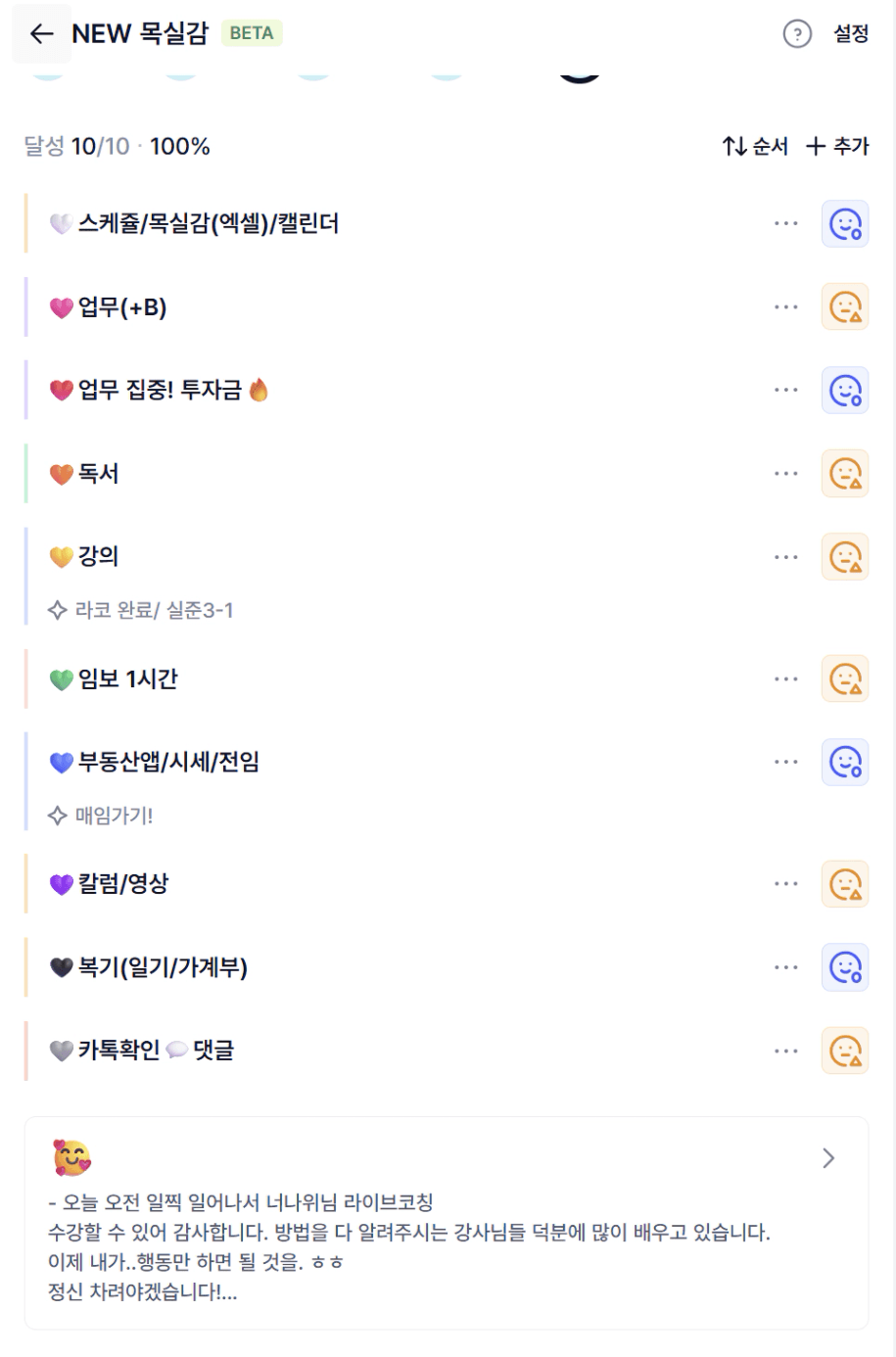Click the status face icon for 복기(일기/가계부)
Screen dimensions: 896x1357
pos(844,967)
